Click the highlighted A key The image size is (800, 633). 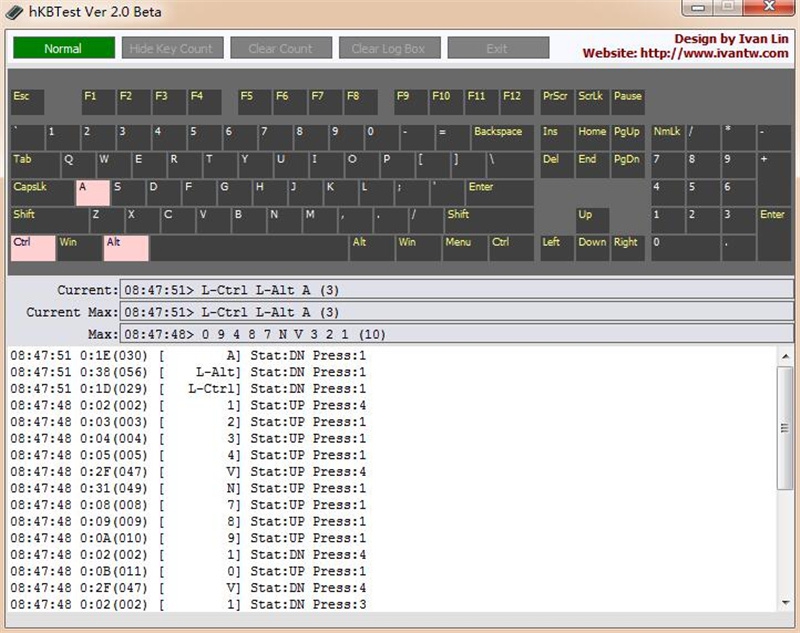point(92,192)
